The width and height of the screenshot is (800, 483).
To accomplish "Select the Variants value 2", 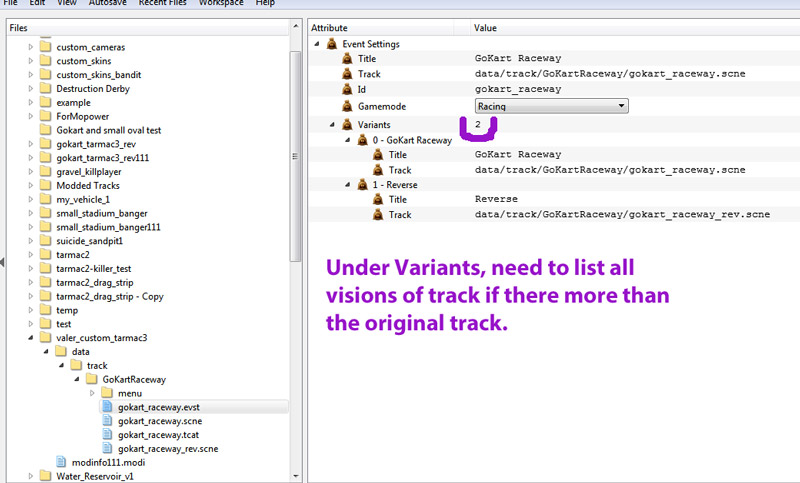I will 478,124.
